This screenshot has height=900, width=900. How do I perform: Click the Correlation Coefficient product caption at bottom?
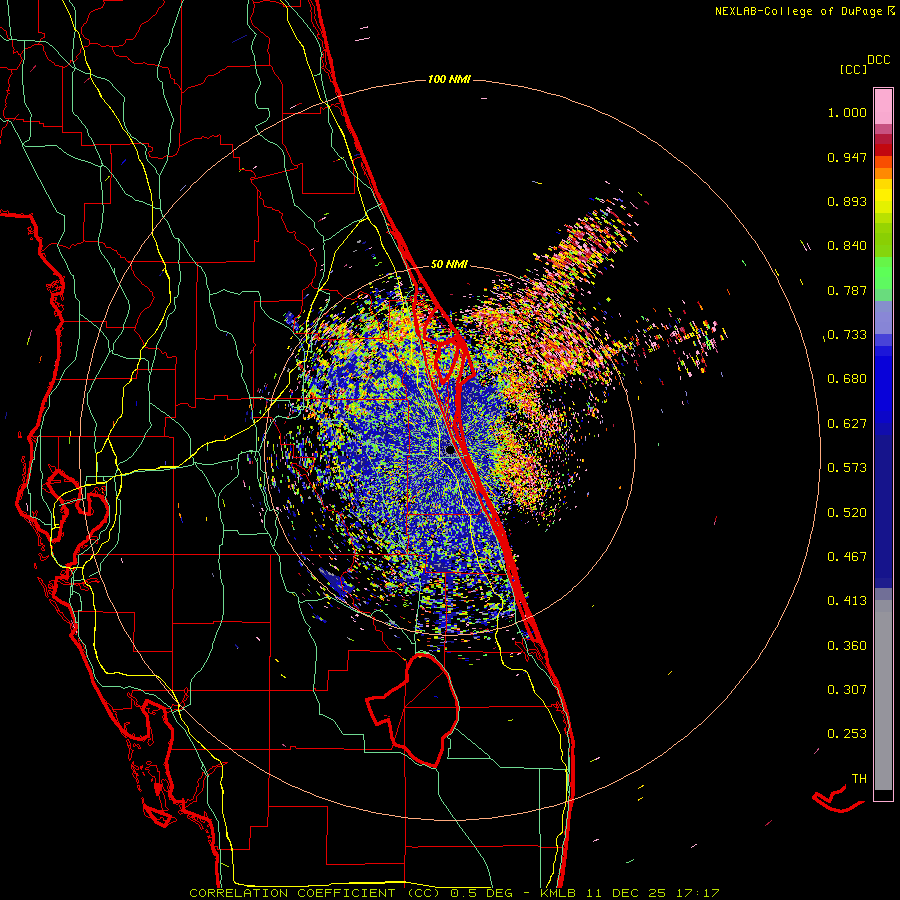(x=454, y=893)
